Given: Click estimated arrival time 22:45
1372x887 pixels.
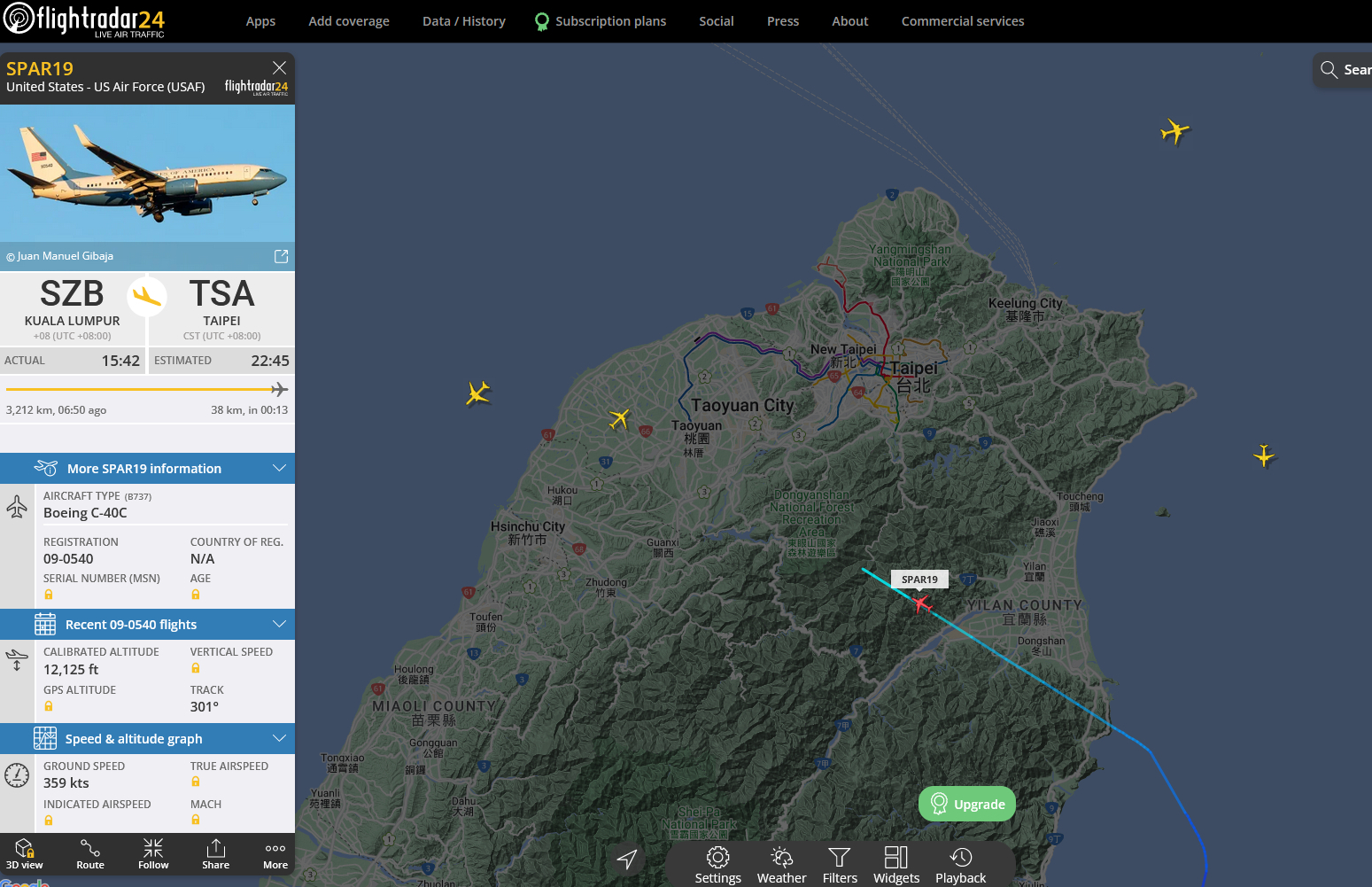Looking at the screenshot, I should (x=270, y=361).
